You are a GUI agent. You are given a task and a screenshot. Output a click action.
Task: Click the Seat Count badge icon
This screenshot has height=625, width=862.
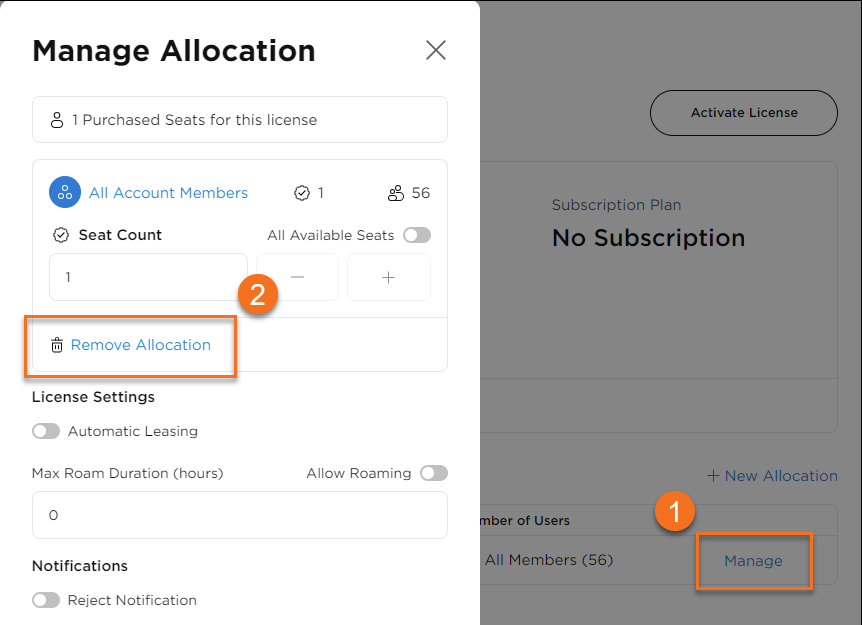[x=61, y=235]
